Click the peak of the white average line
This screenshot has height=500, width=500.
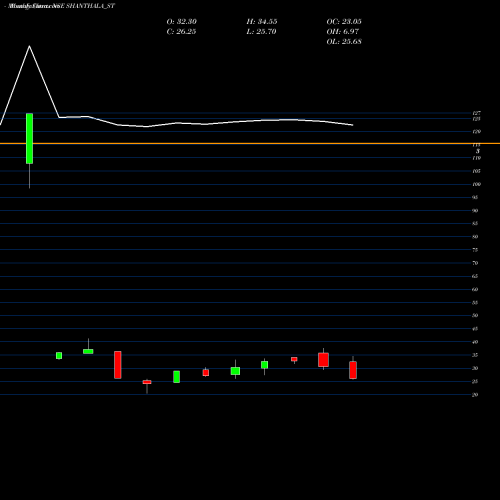point(29,46)
